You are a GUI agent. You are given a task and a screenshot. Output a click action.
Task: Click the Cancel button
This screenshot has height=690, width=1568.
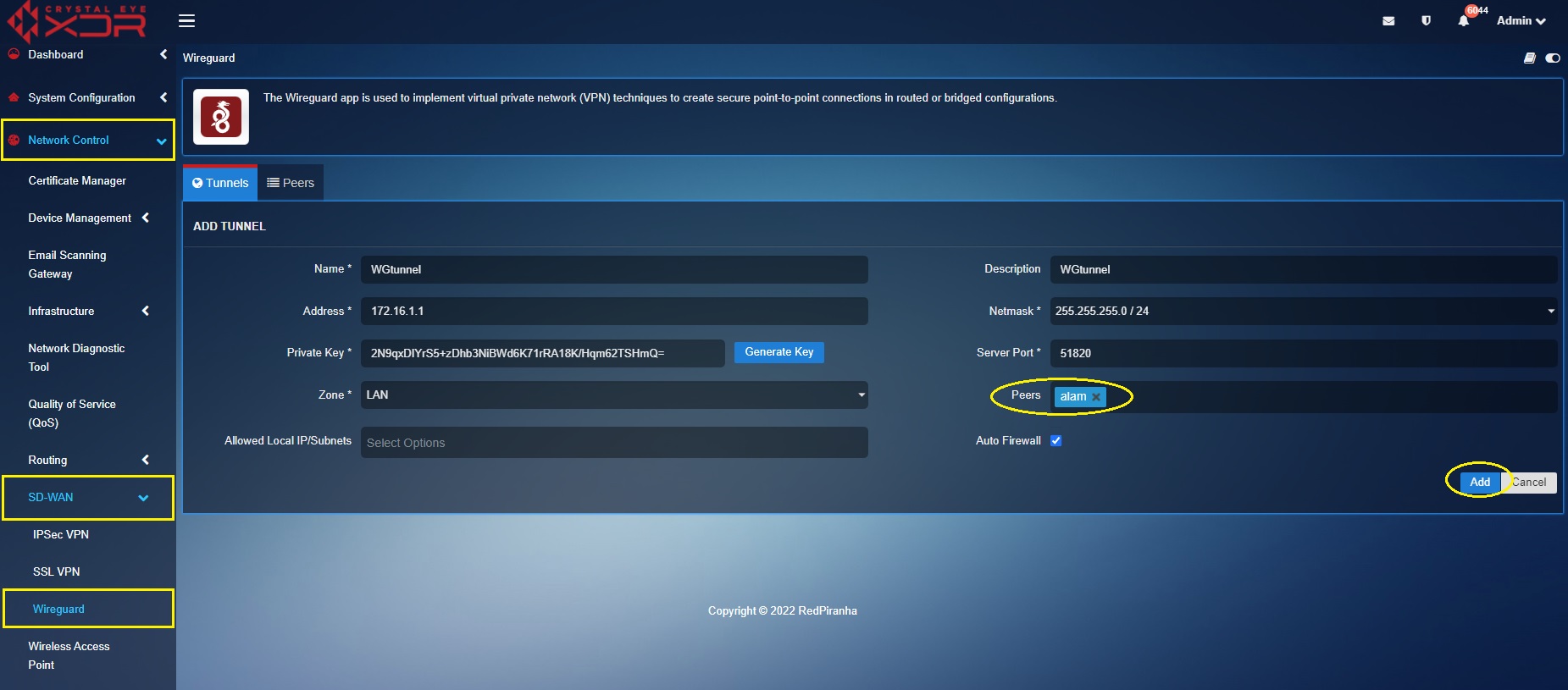click(x=1530, y=482)
